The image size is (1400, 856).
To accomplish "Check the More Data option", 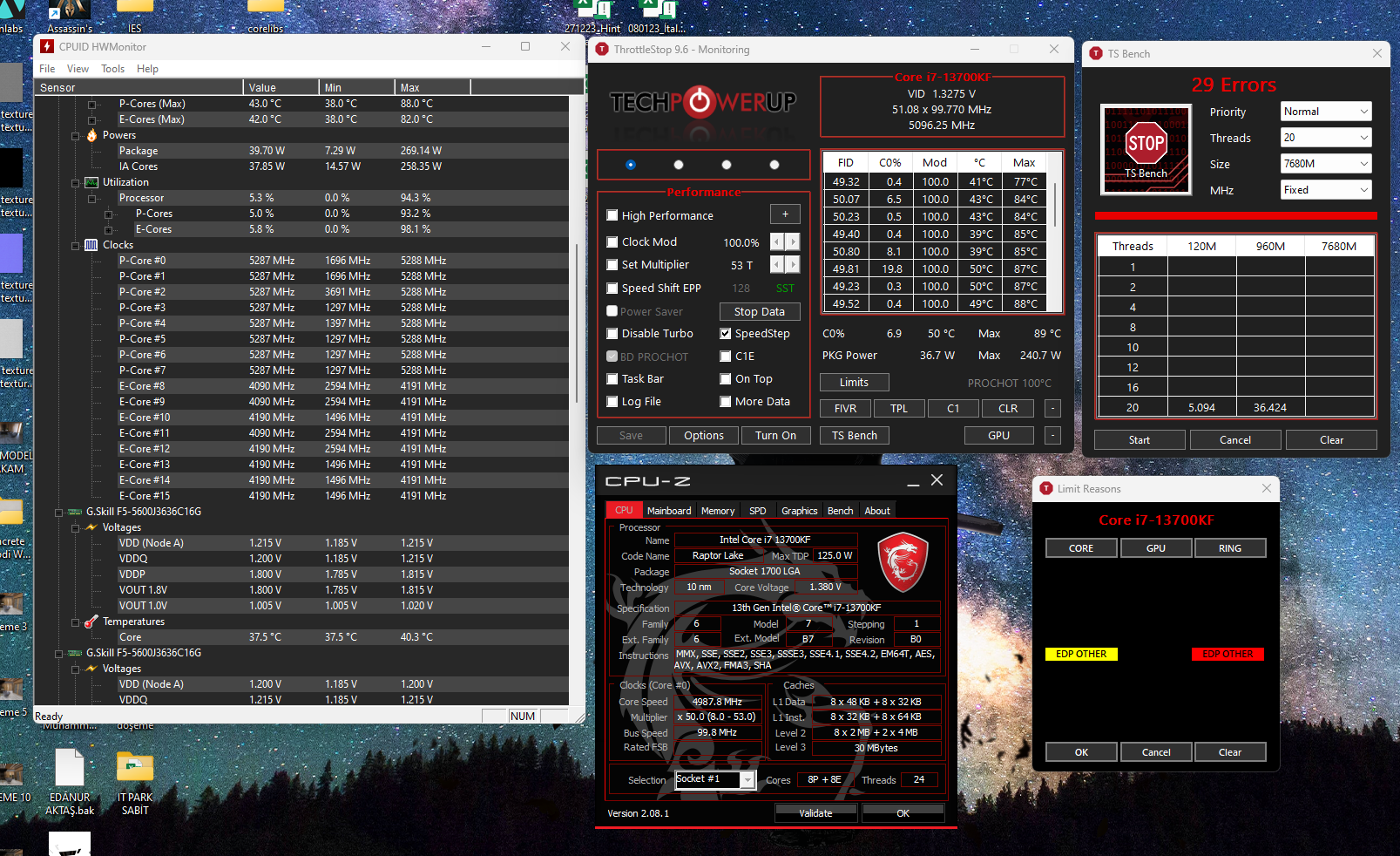I will pyautogui.click(x=726, y=402).
